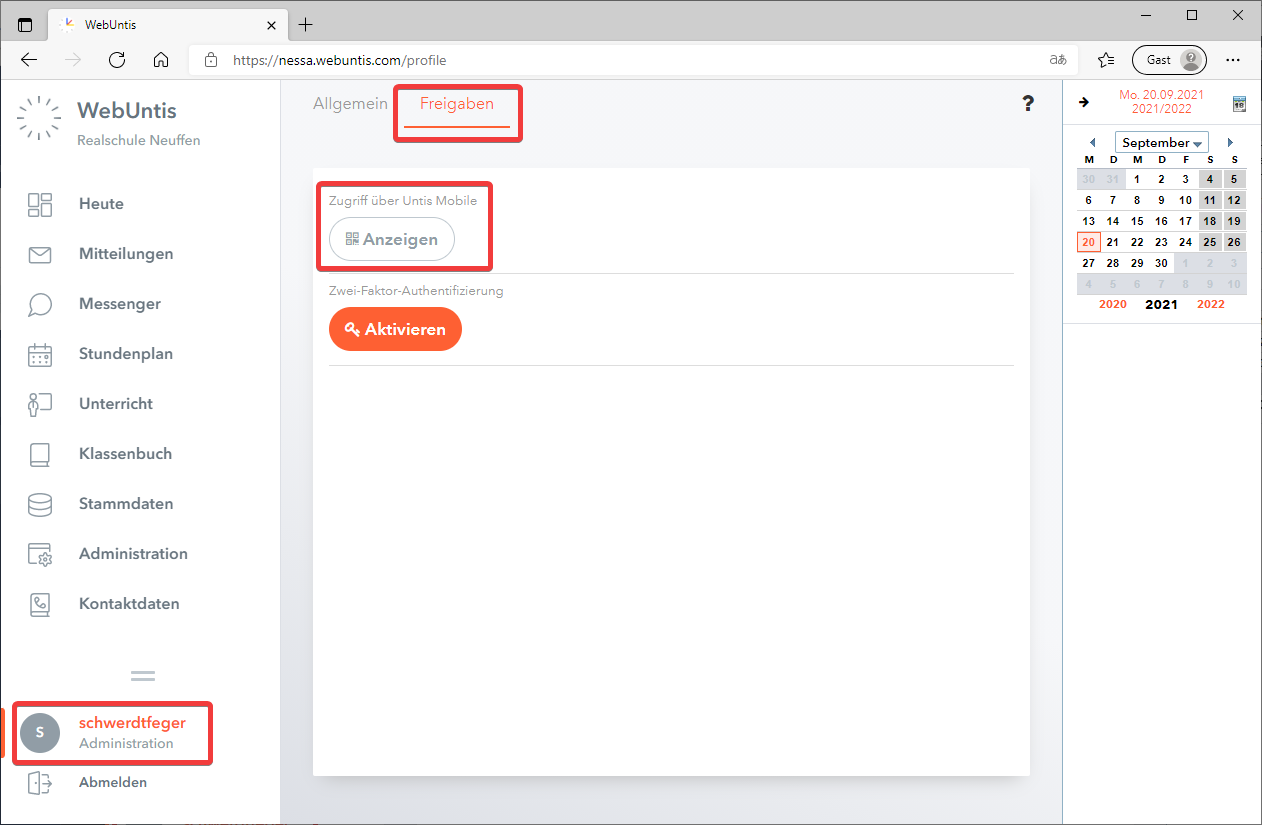Open the Heute dashboard icon
The image size is (1262, 825).
[x=40, y=205]
